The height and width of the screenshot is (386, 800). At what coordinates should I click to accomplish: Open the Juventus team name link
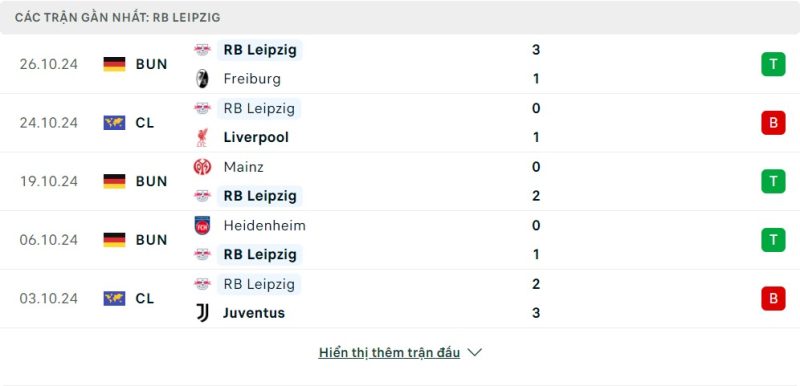[254, 313]
